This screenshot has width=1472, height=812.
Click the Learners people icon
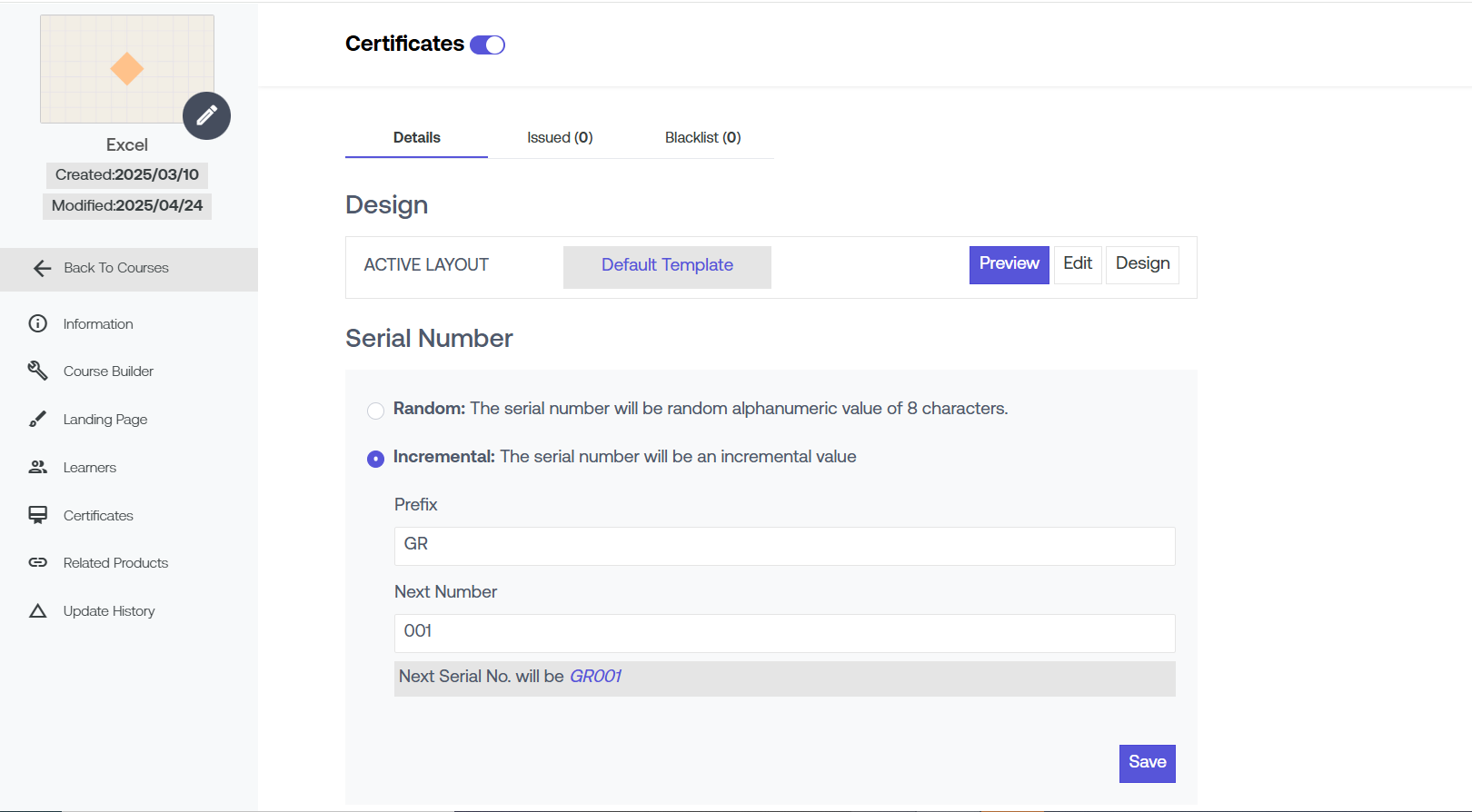[x=37, y=467]
